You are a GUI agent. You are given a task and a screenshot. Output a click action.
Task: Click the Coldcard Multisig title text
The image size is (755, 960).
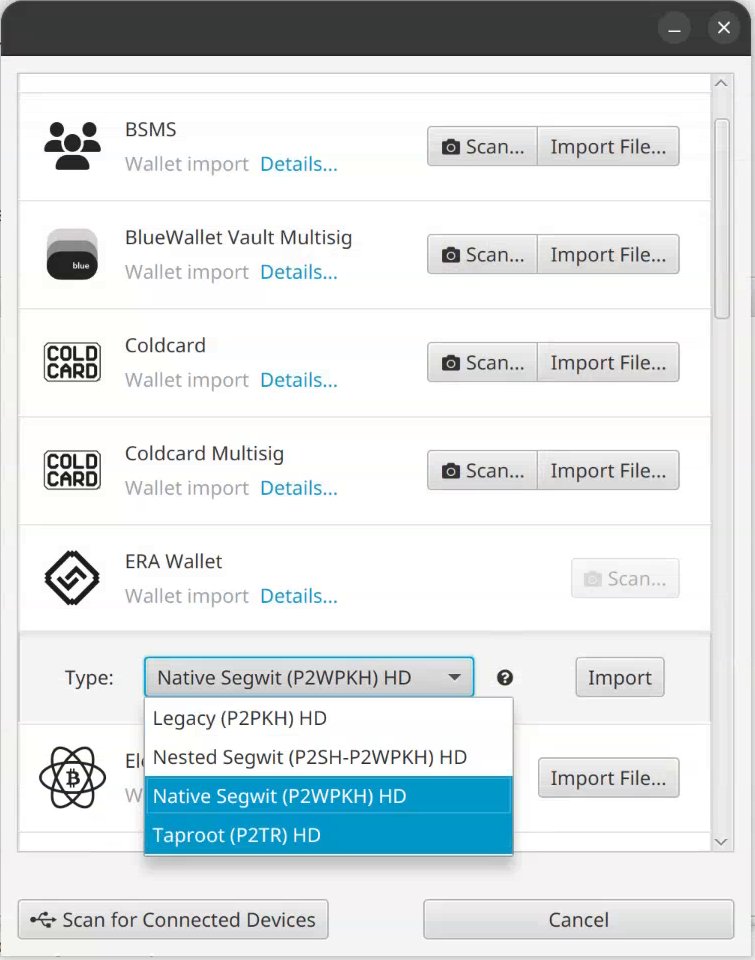(x=205, y=454)
